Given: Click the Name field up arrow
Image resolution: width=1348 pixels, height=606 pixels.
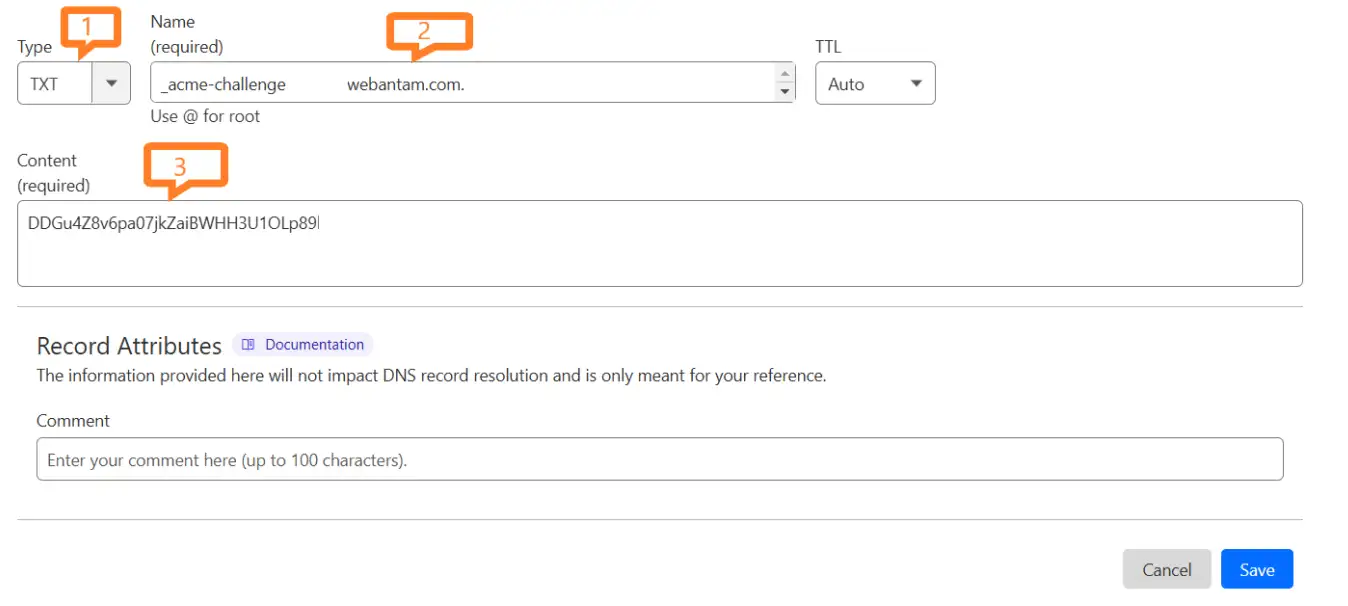Looking at the screenshot, I should tap(785, 74).
